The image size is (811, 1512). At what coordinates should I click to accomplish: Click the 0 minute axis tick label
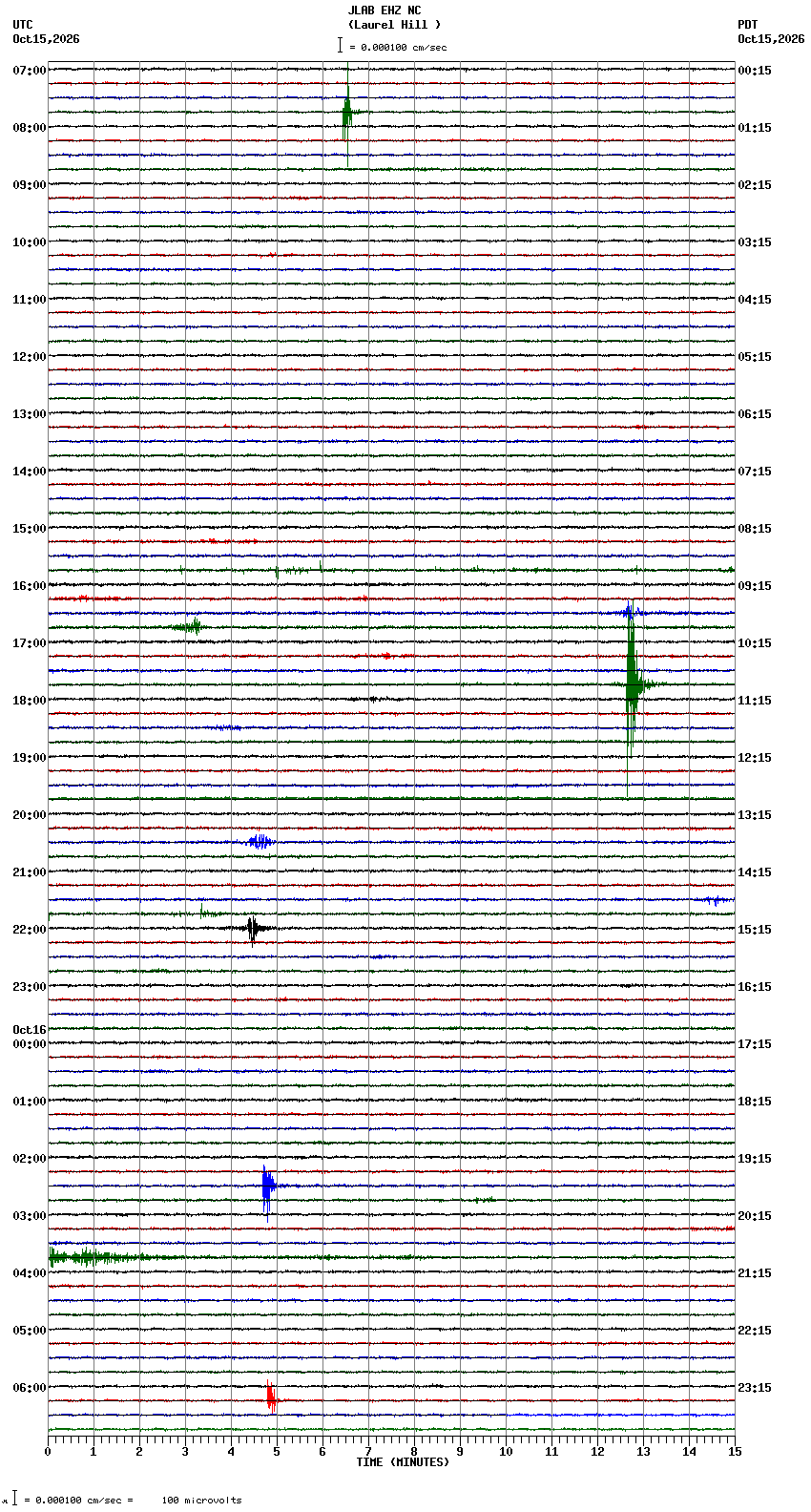[48, 1452]
